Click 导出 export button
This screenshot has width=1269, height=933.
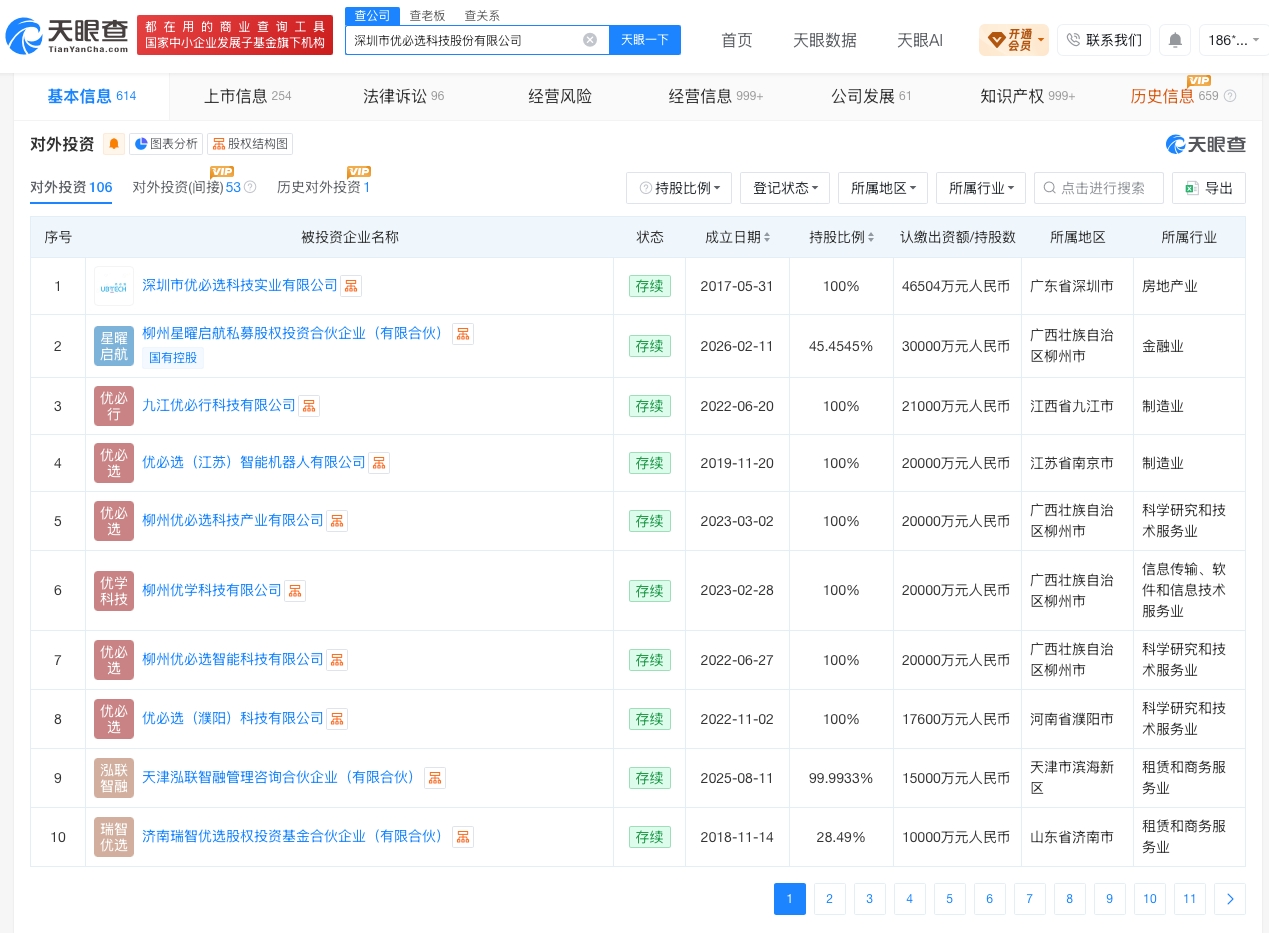(x=1209, y=188)
